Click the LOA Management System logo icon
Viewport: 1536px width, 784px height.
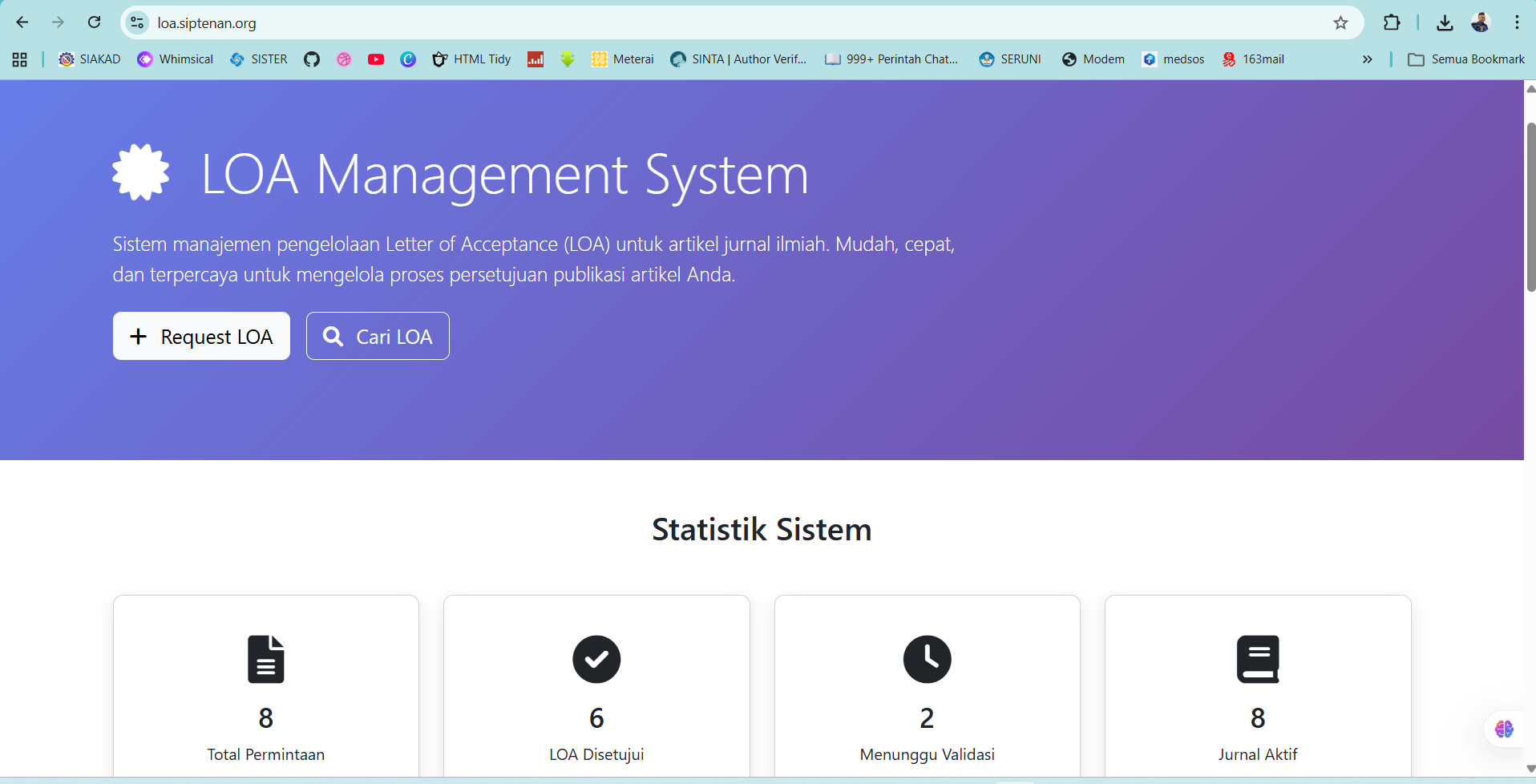[140, 172]
